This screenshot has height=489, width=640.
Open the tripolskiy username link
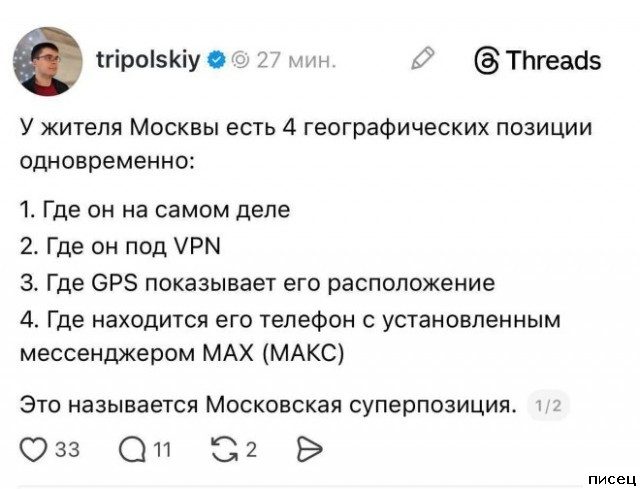coord(149,59)
